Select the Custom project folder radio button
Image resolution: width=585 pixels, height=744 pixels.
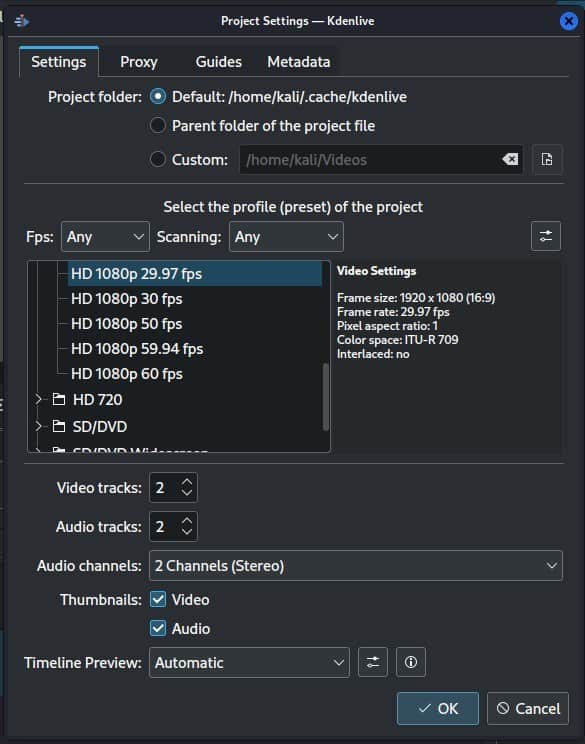coord(158,159)
